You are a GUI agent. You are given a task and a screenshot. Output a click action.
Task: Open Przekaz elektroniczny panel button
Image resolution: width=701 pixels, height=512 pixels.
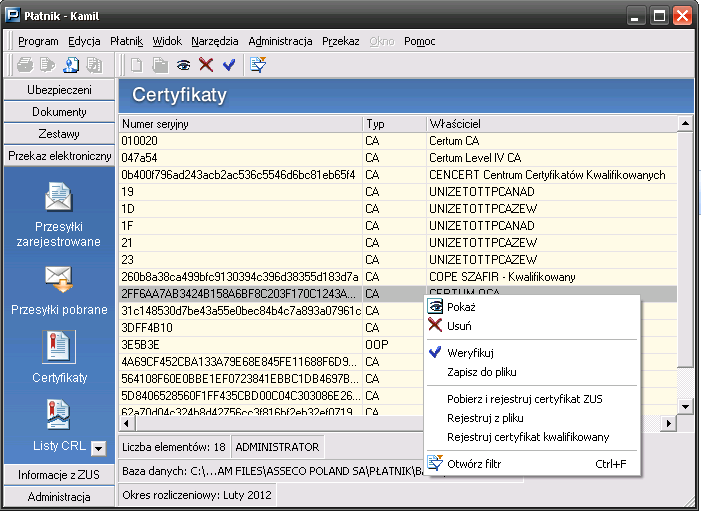pos(59,156)
